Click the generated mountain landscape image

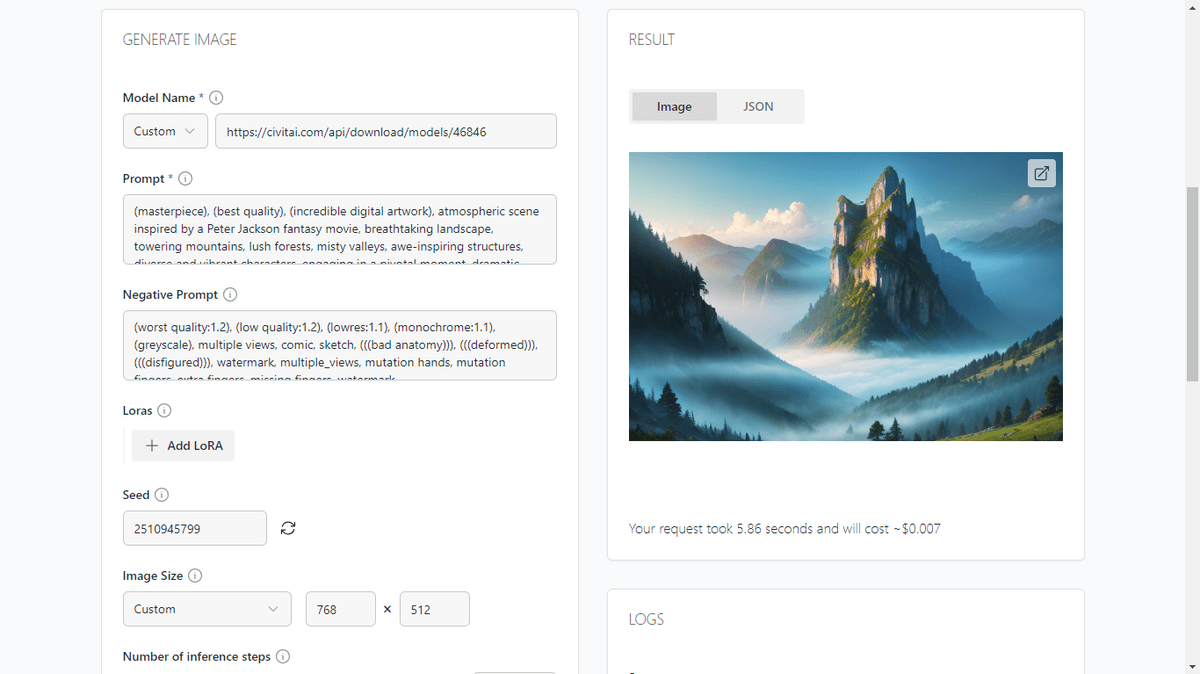click(846, 296)
